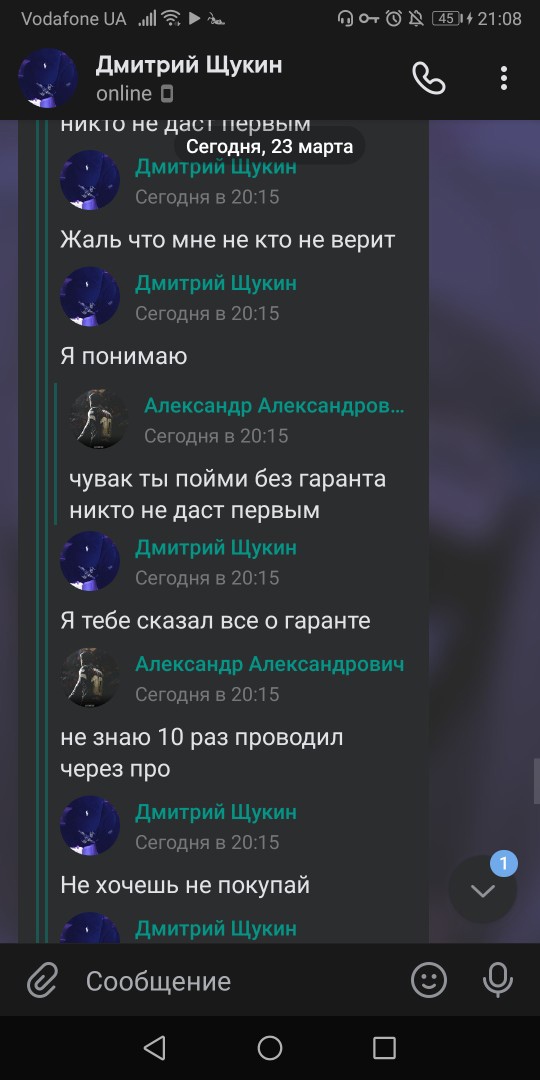Start a voice call with Дмитрий Щукин

tap(428, 78)
